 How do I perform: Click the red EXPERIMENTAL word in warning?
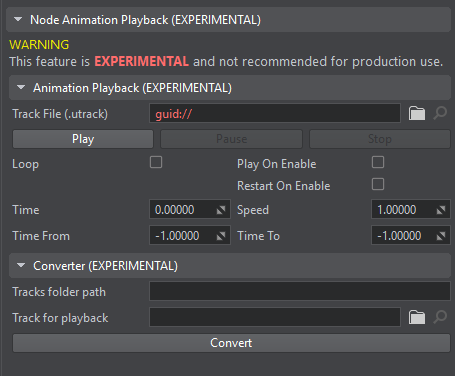pos(142,61)
